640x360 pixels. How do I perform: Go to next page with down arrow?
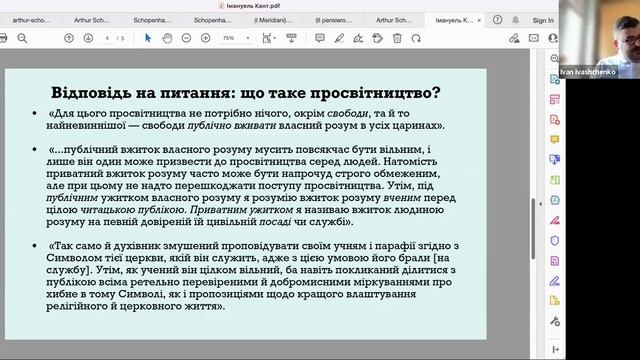(x=88, y=38)
